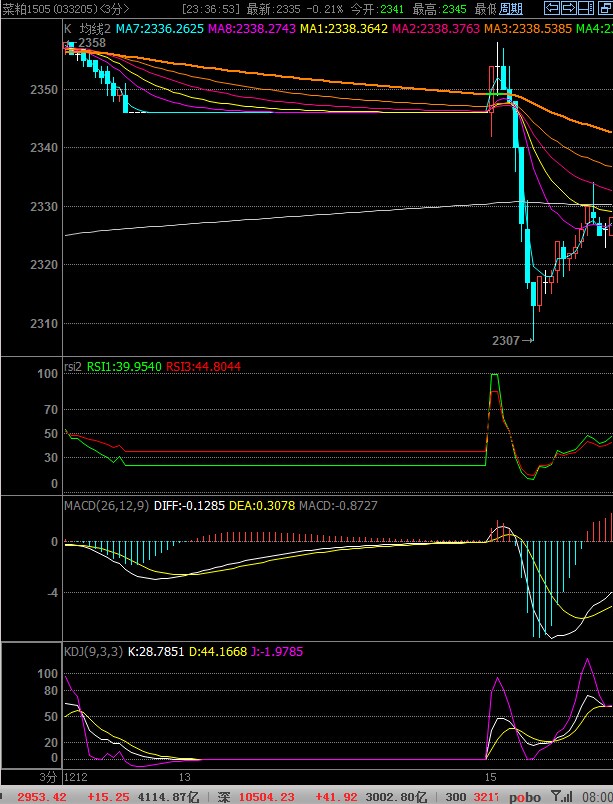This screenshot has width=613, height=804.
Task: Open the 周期 period selector
Action: click(x=510, y=9)
